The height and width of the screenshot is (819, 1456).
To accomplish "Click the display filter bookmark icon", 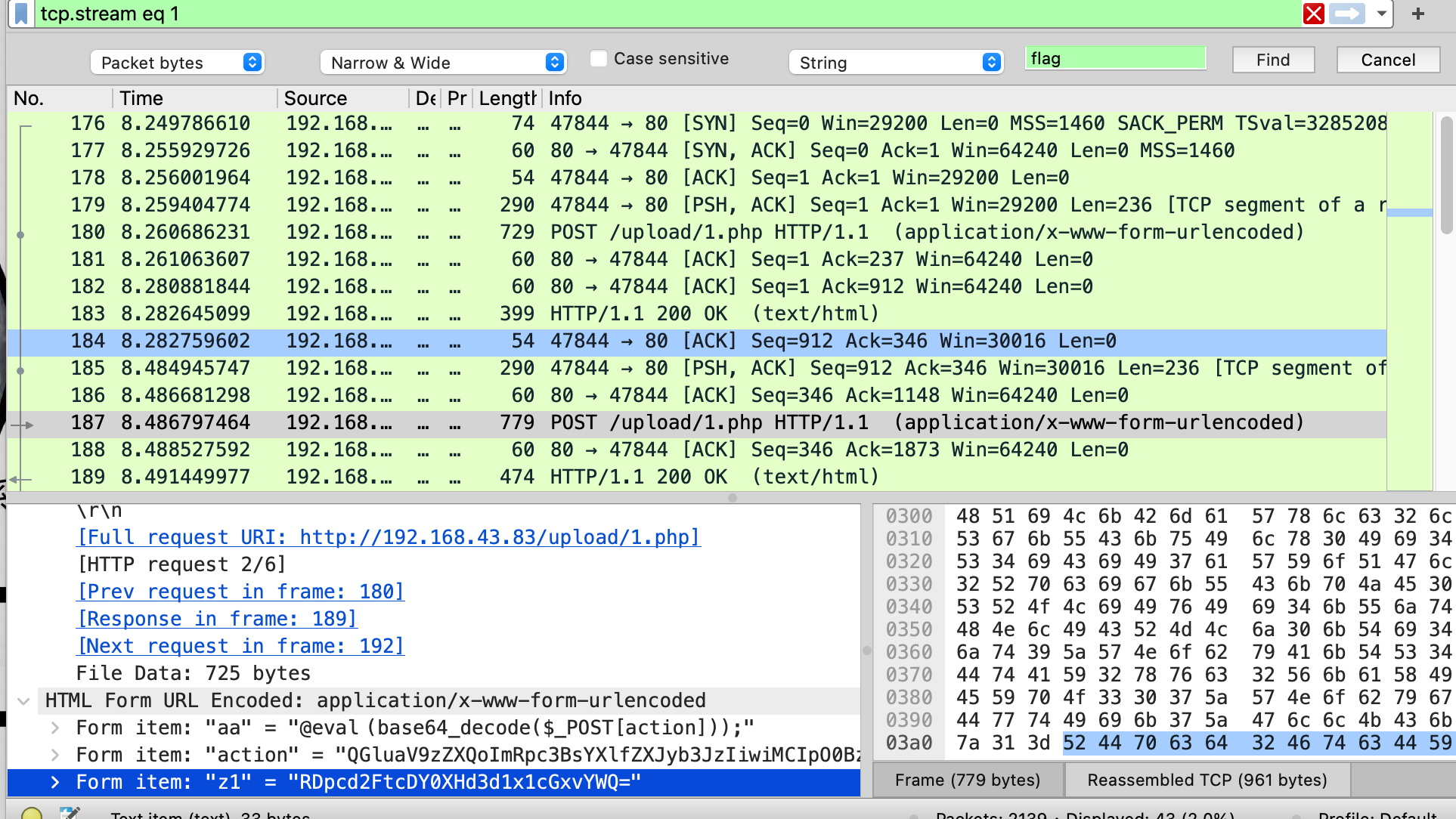I will [22, 14].
